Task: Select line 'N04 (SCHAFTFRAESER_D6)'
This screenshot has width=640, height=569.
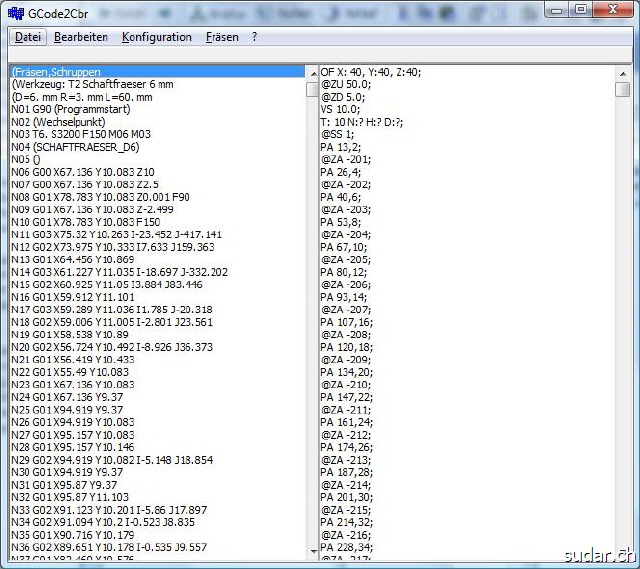Action: pos(158,147)
